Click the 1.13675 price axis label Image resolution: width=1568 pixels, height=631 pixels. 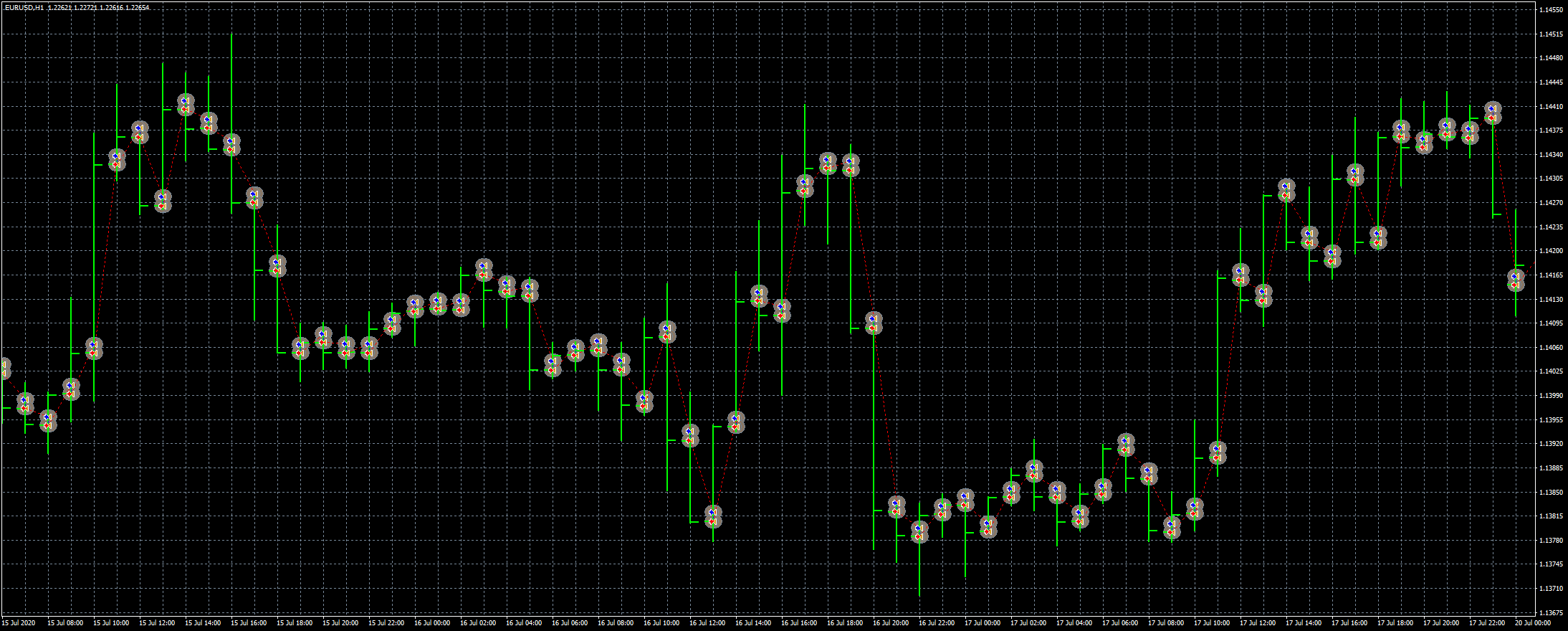(1550, 613)
